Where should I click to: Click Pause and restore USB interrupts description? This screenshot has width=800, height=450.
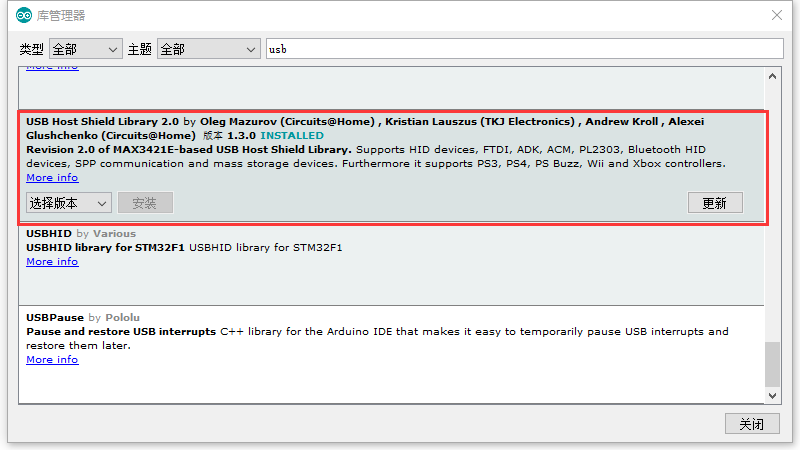[377, 338]
